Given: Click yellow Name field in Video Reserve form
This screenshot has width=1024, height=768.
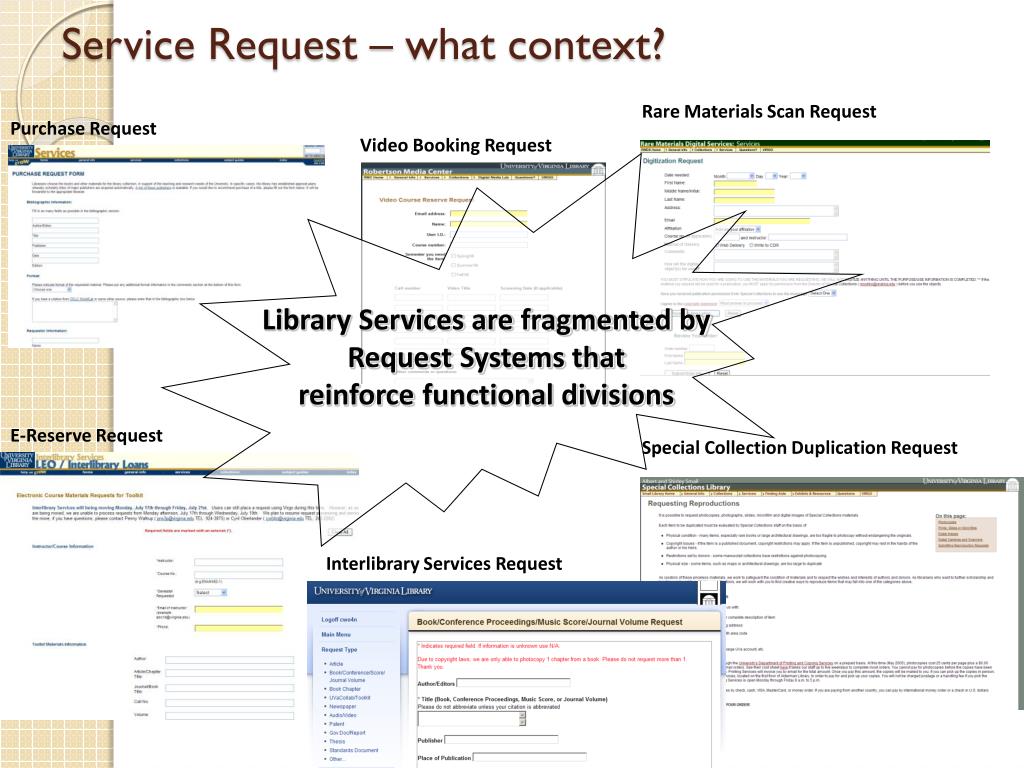Looking at the screenshot, I should [488, 224].
